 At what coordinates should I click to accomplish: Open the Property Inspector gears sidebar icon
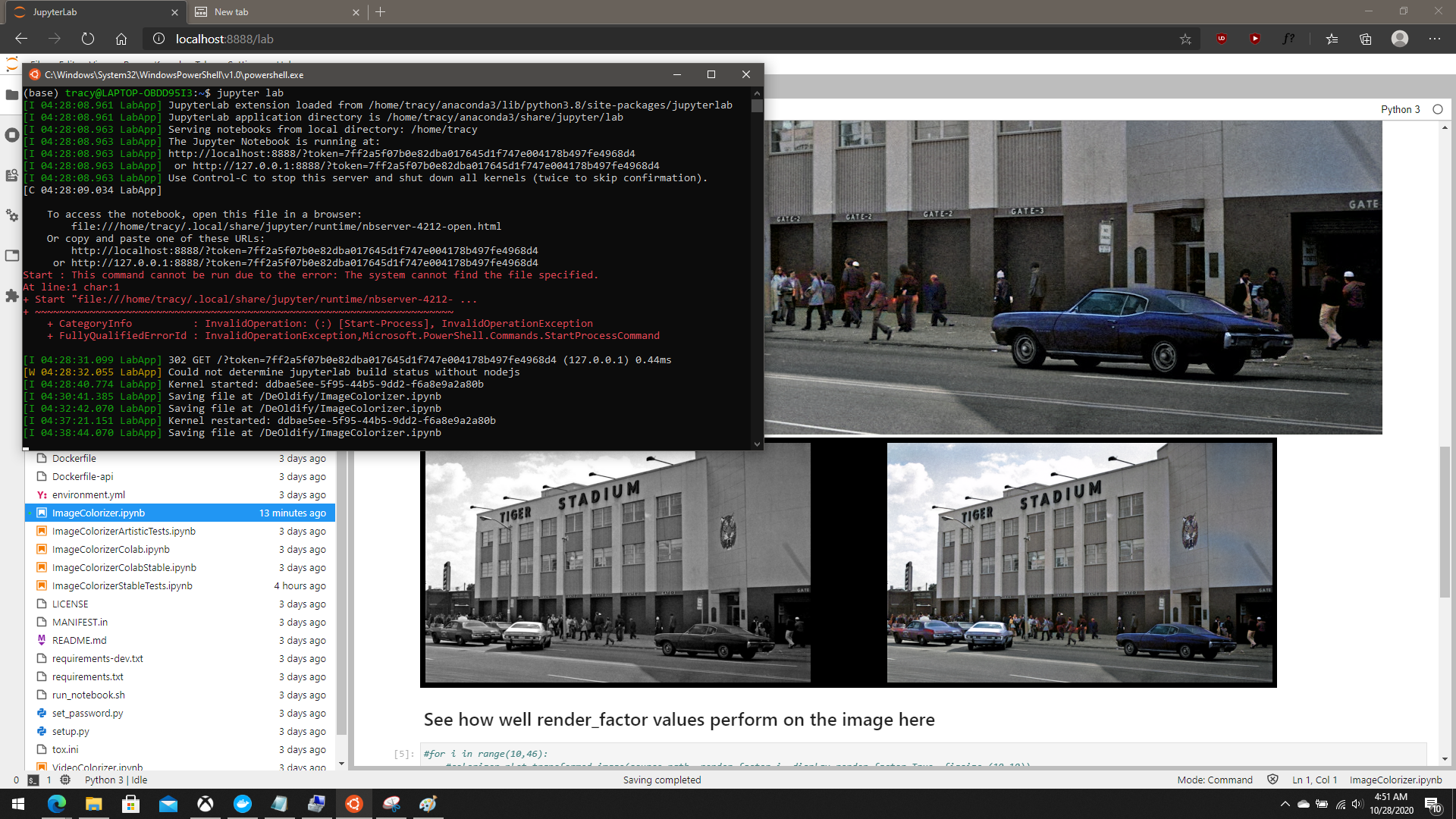11,215
